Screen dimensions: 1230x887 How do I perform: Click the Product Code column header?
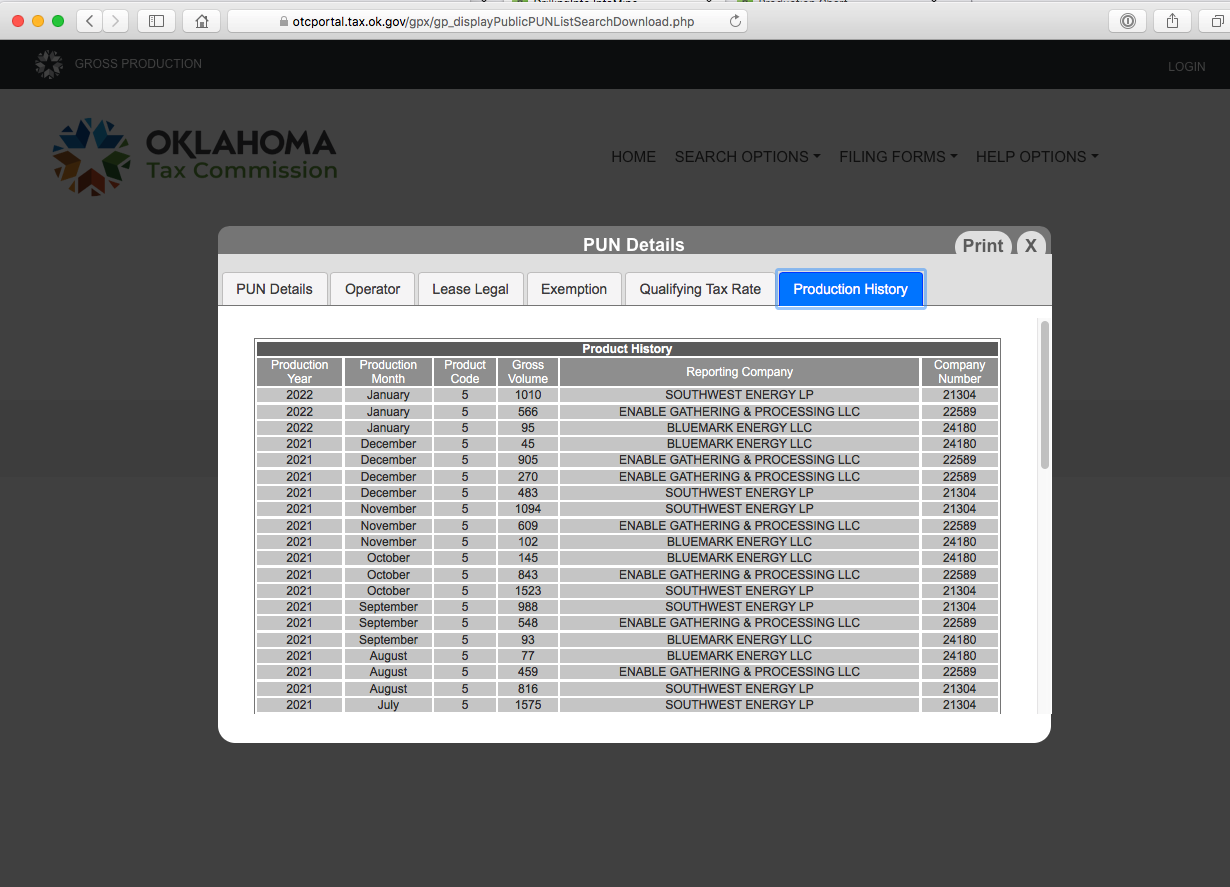click(x=465, y=372)
